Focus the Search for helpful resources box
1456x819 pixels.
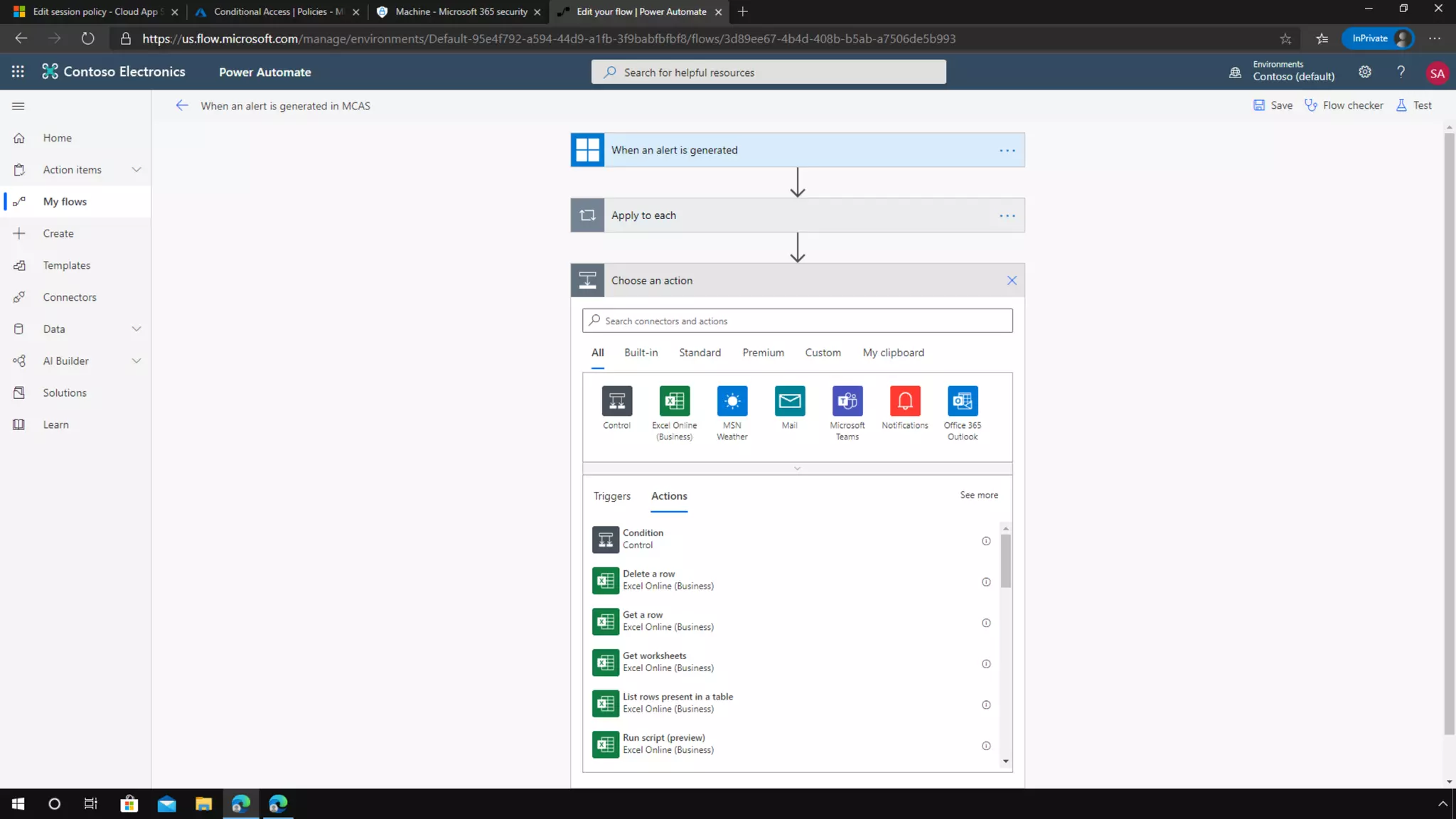click(x=769, y=72)
